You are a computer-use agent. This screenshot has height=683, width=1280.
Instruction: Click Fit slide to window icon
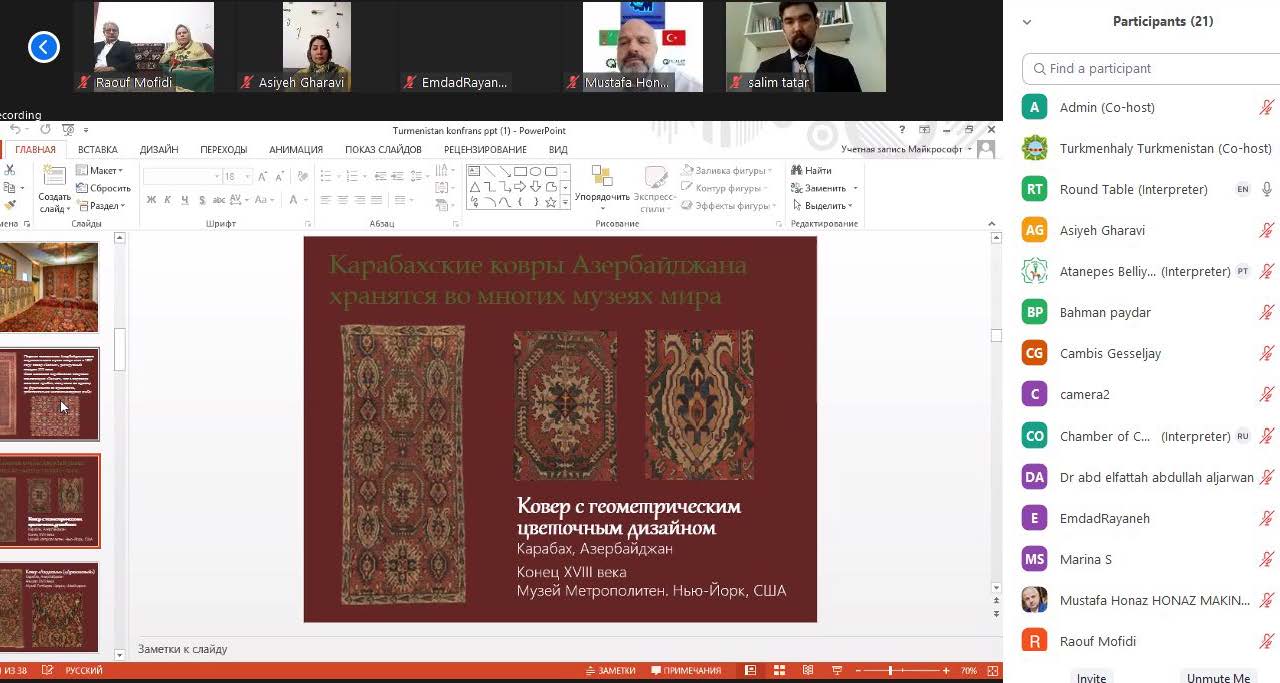[x=992, y=670]
